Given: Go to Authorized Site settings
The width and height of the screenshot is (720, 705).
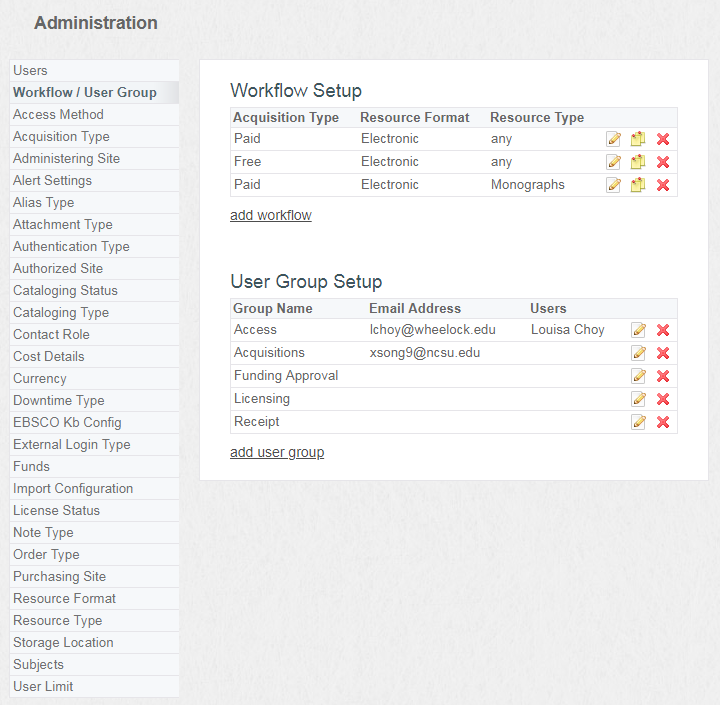Looking at the screenshot, I should click(x=94, y=269).
